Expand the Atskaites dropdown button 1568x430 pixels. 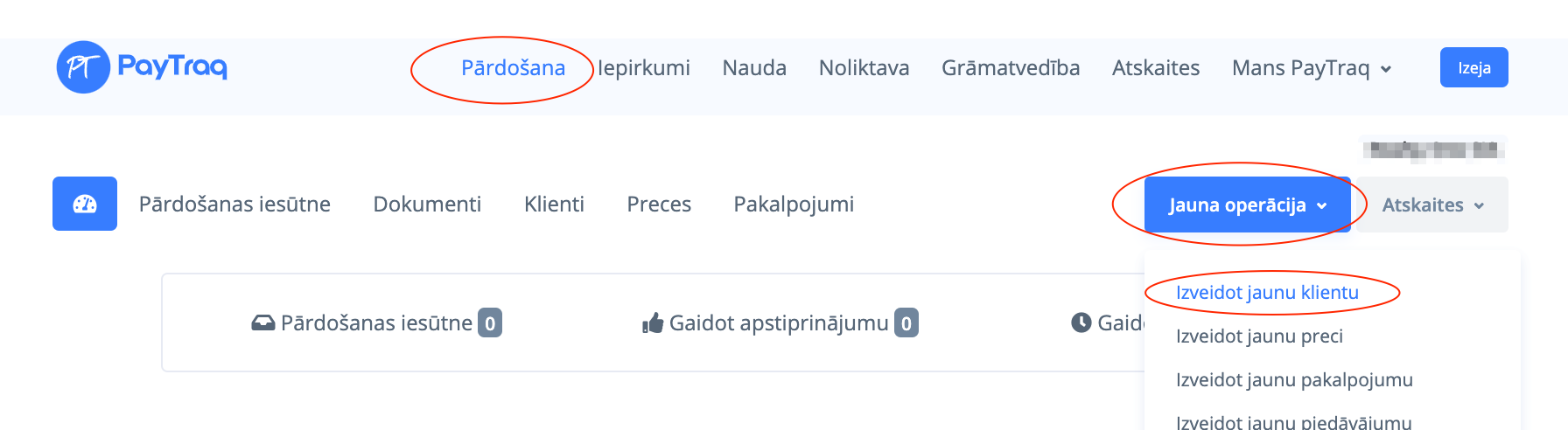coord(1432,205)
